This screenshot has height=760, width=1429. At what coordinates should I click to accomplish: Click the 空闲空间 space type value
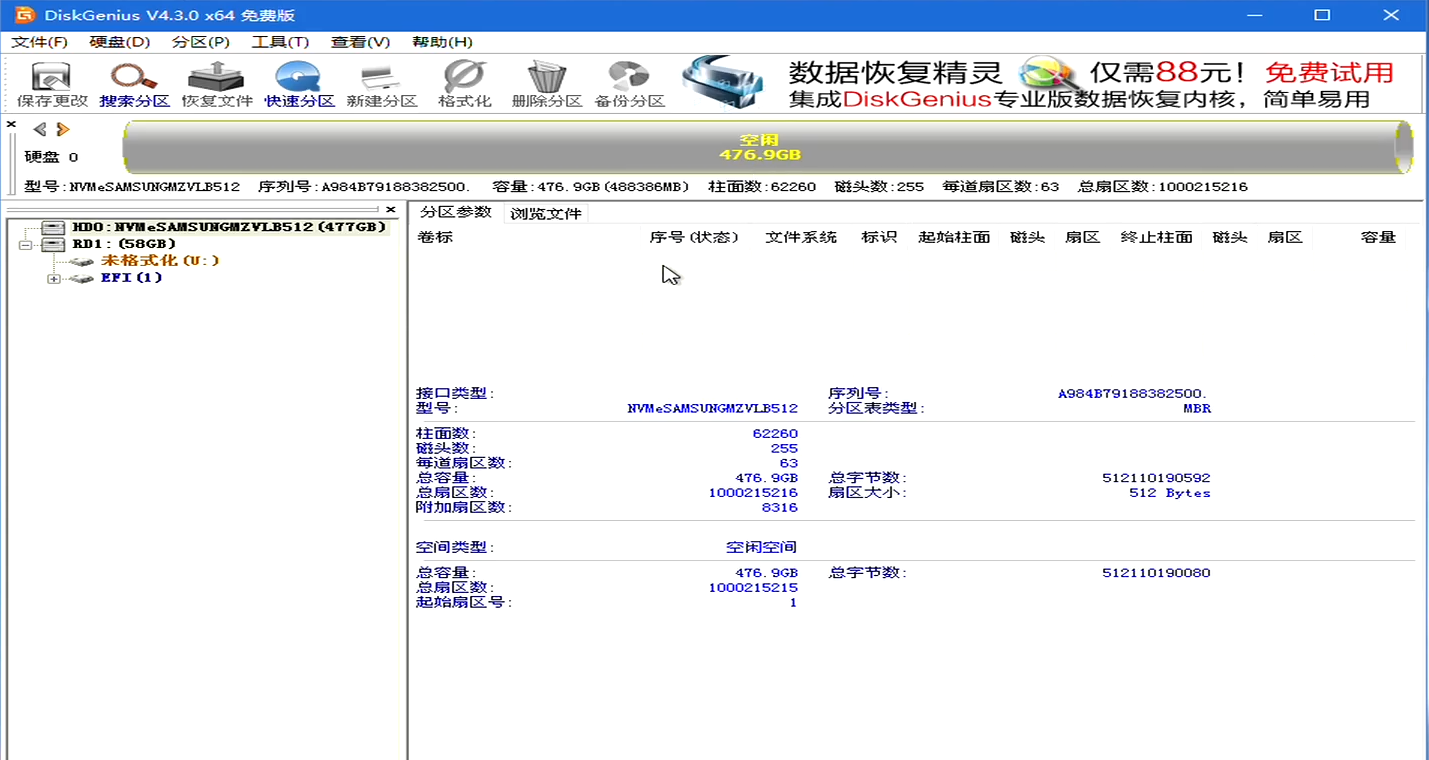(761, 548)
